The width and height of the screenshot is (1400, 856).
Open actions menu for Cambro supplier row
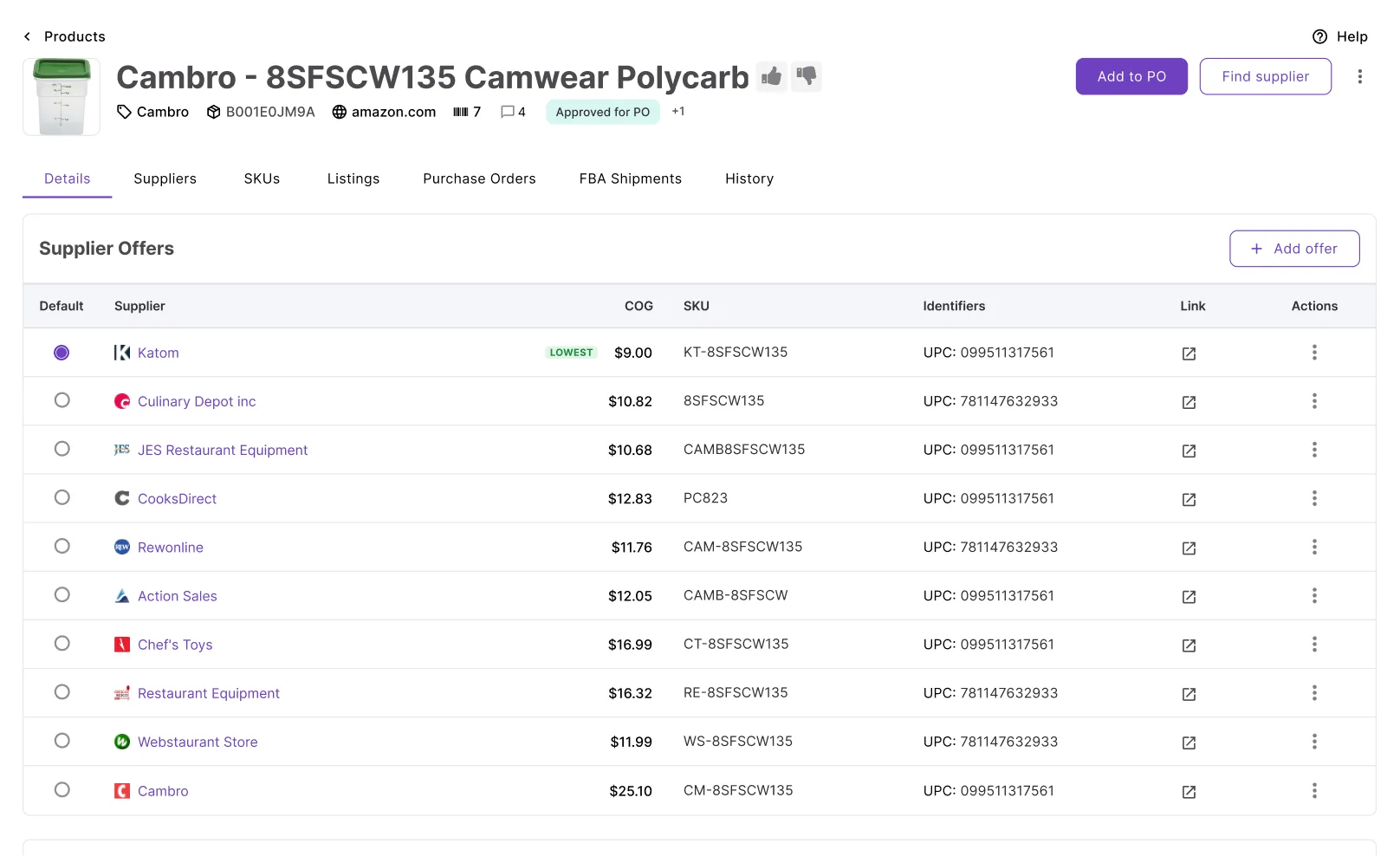click(1314, 790)
